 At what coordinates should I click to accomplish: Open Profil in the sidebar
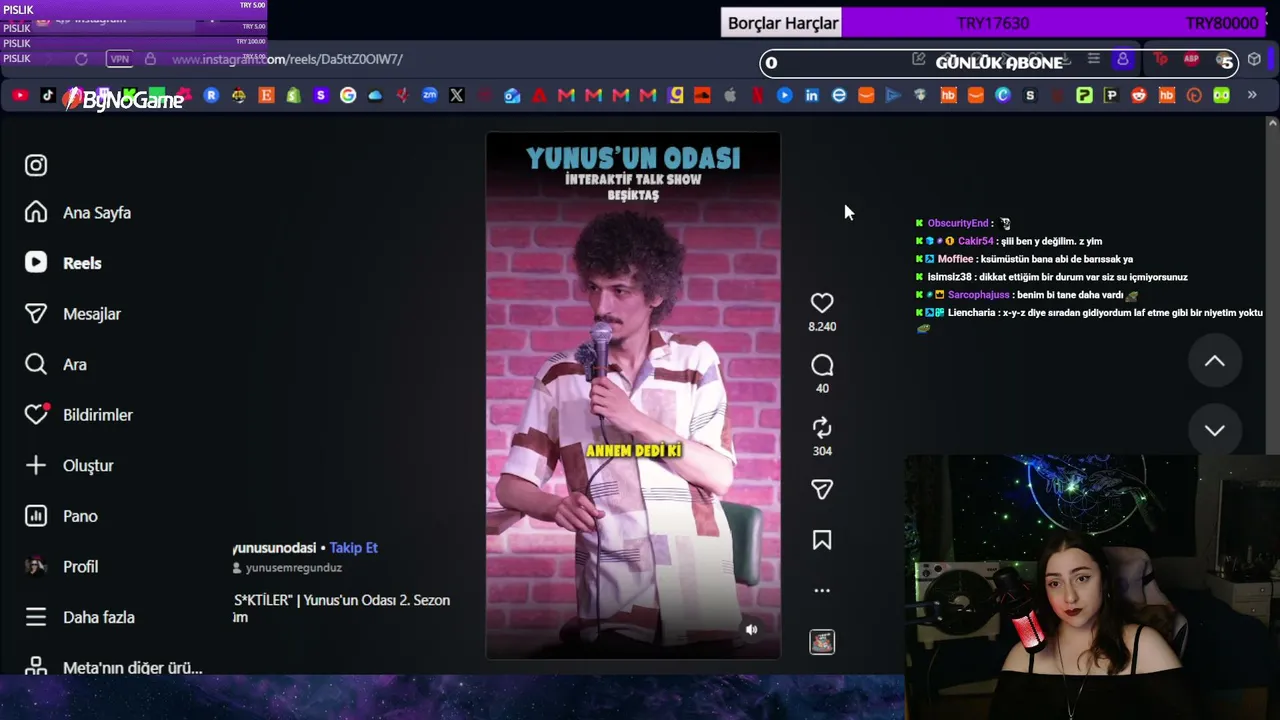pyautogui.click(x=61, y=566)
